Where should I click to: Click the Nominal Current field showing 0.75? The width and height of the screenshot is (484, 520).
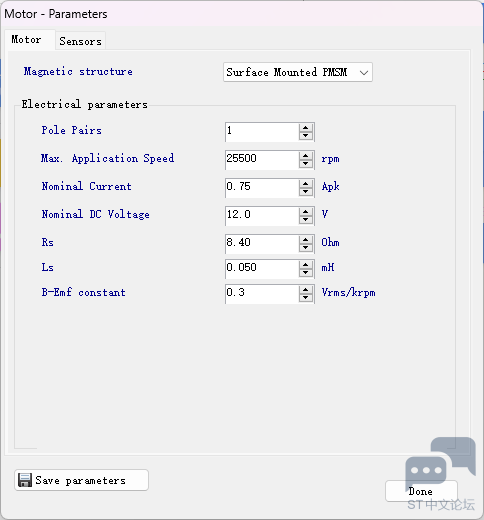[262, 188]
